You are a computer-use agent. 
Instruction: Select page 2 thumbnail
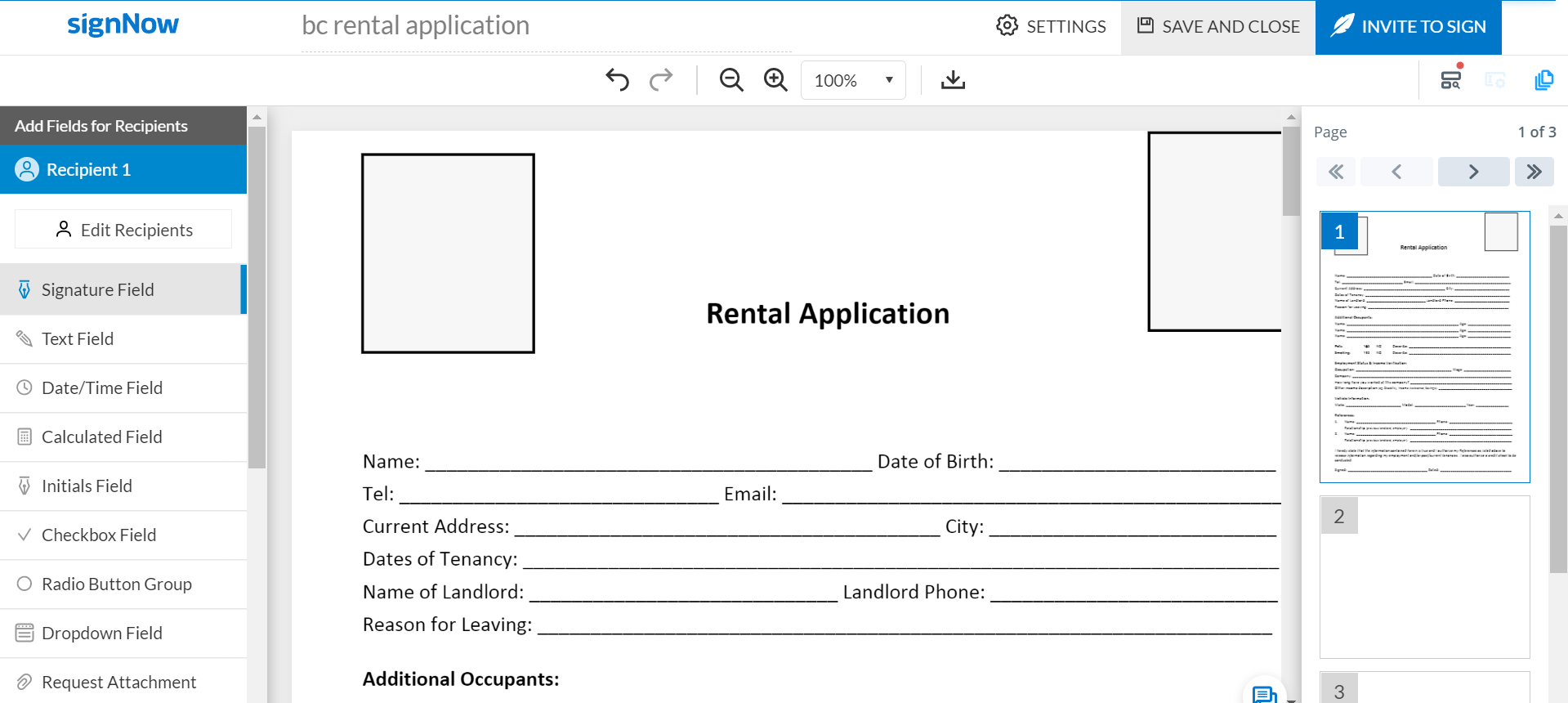click(1424, 576)
